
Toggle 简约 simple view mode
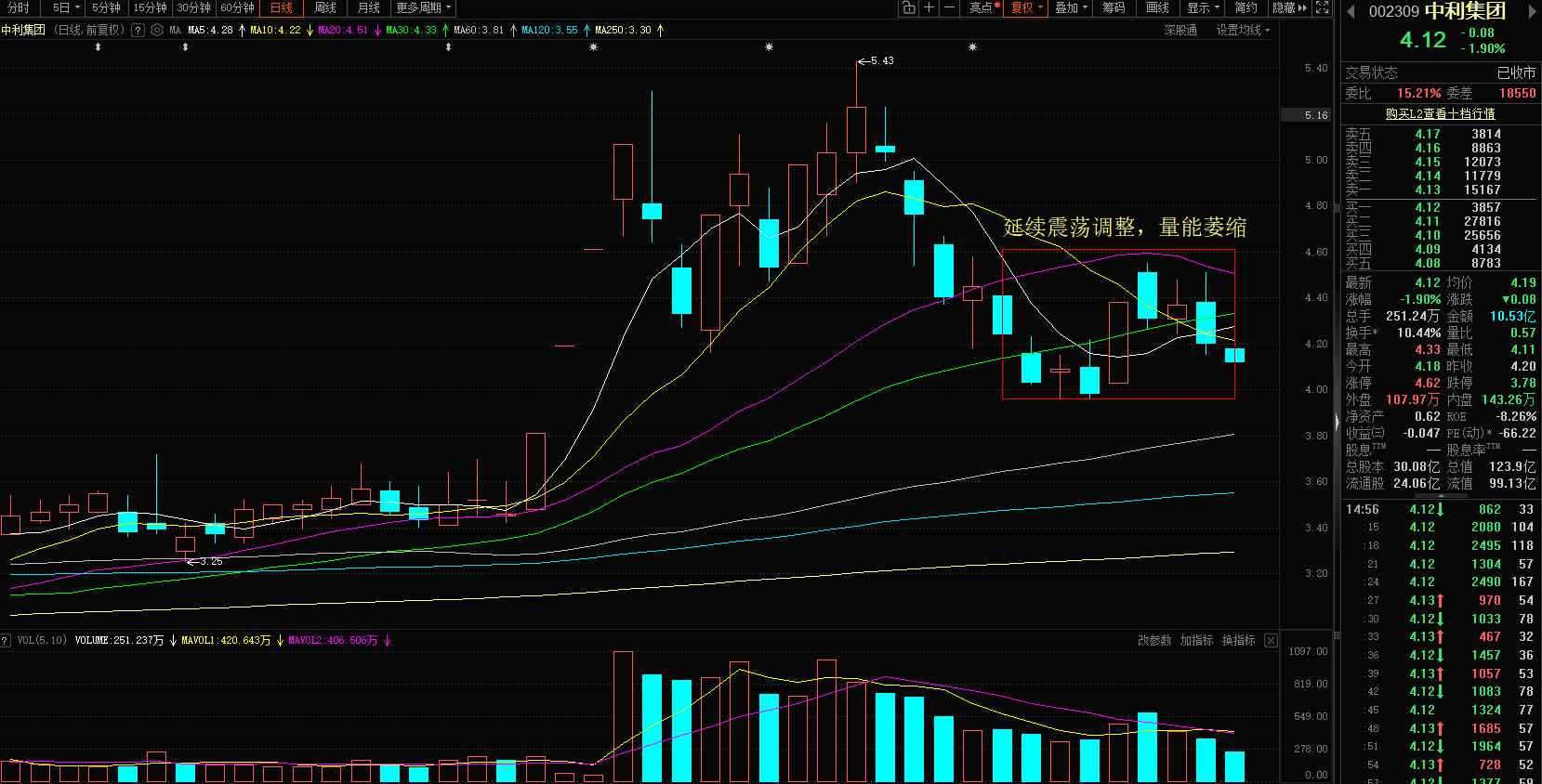coord(1246,7)
